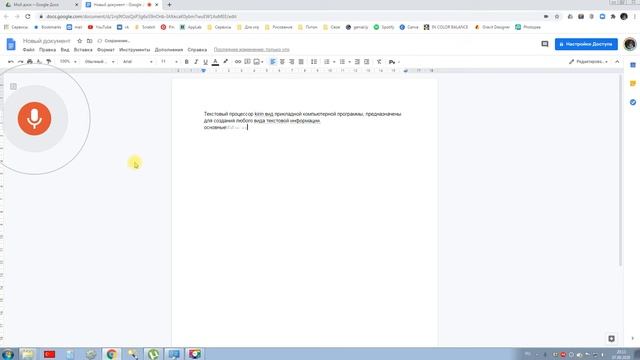Open the Tasks side panel icon
The width and height of the screenshot is (640, 360).
633,102
